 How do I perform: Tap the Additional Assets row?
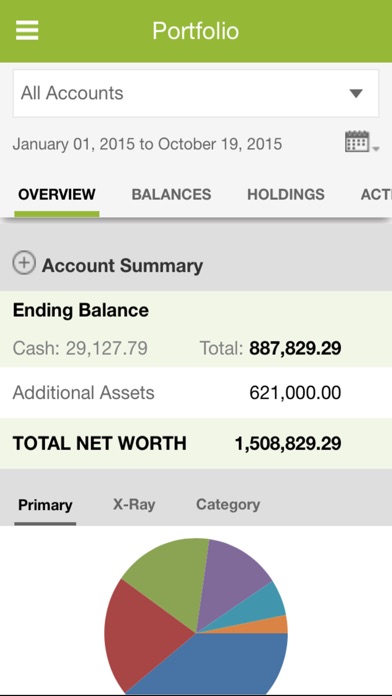(196, 393)
